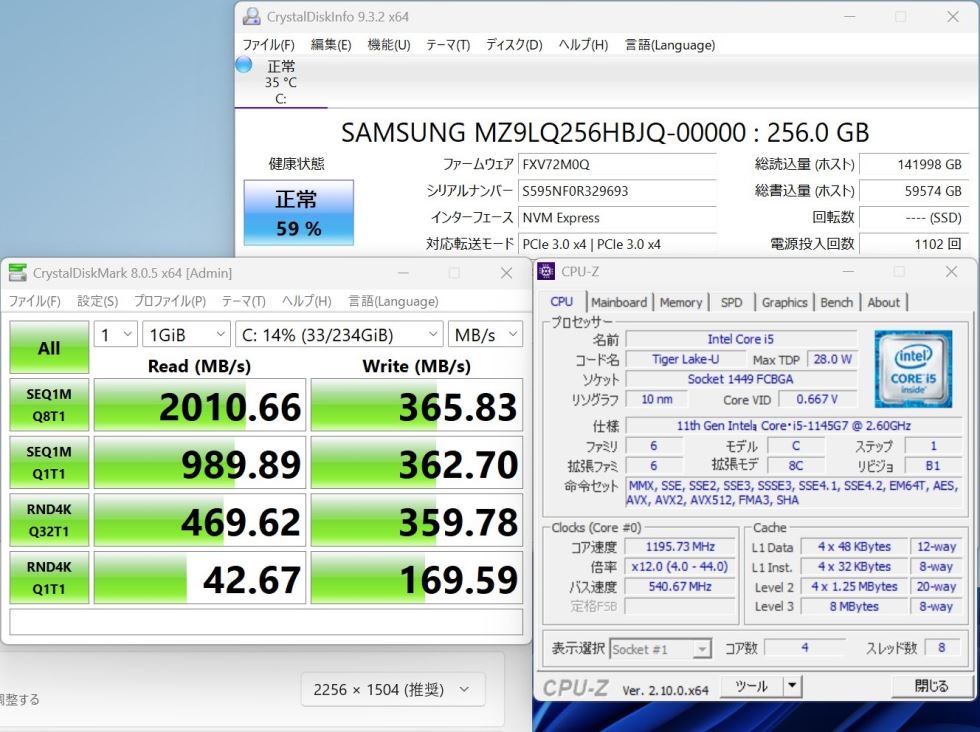Click the 2010.66 sequential read result
Screen dimensions: 980x732
click(x=200, y=405)
